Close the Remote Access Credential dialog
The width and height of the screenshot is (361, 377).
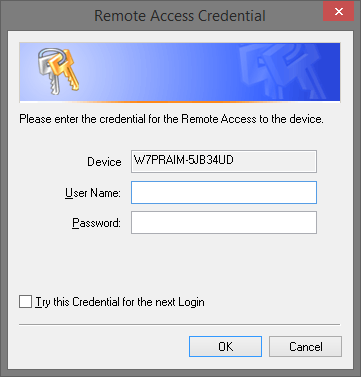[338, 12]
